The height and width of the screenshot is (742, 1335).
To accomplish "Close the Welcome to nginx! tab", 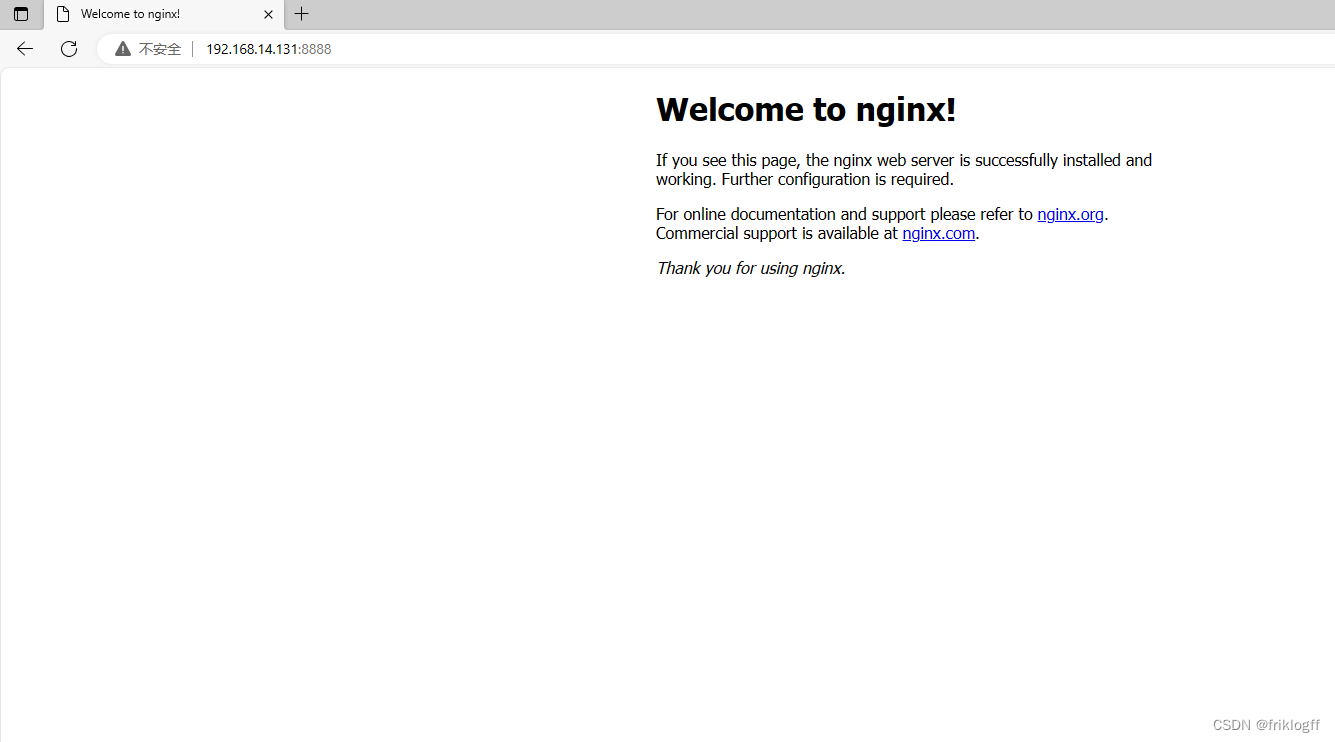I will pos(268,15).
